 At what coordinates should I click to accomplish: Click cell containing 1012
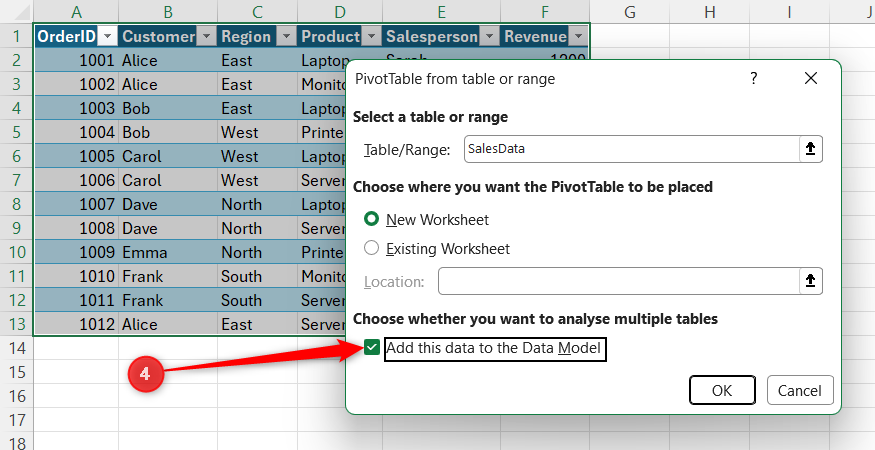click(76, 324)
